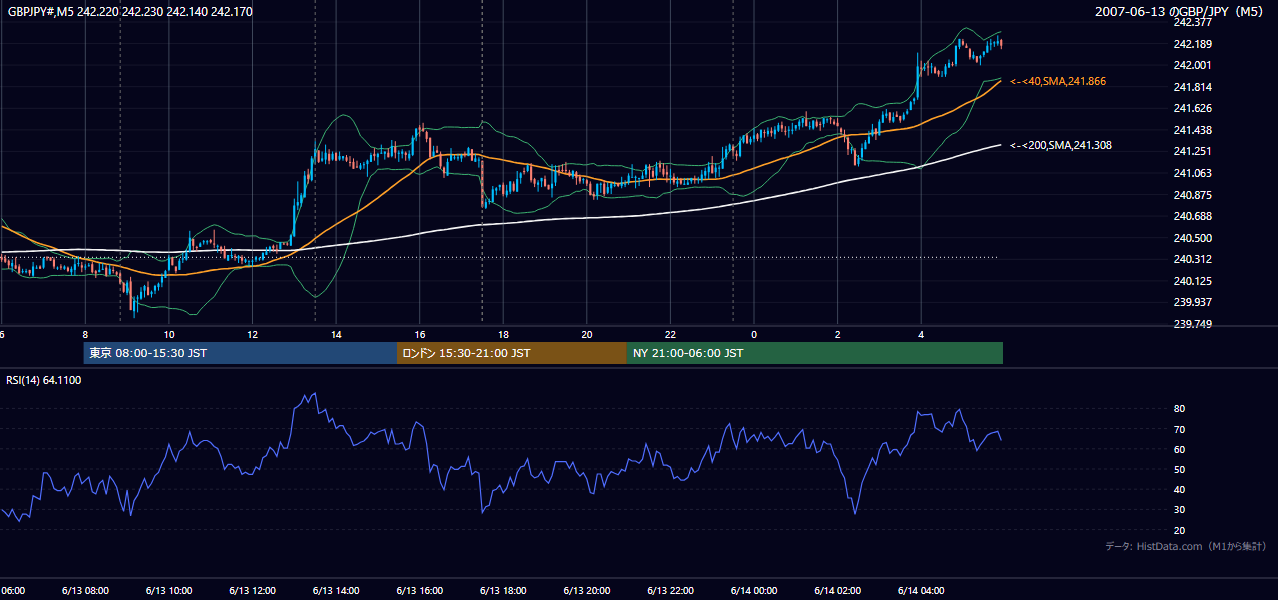Click RSI scale level 60
The height and width of the screenshot is (600, 1278).
[x=1179, y=449]
